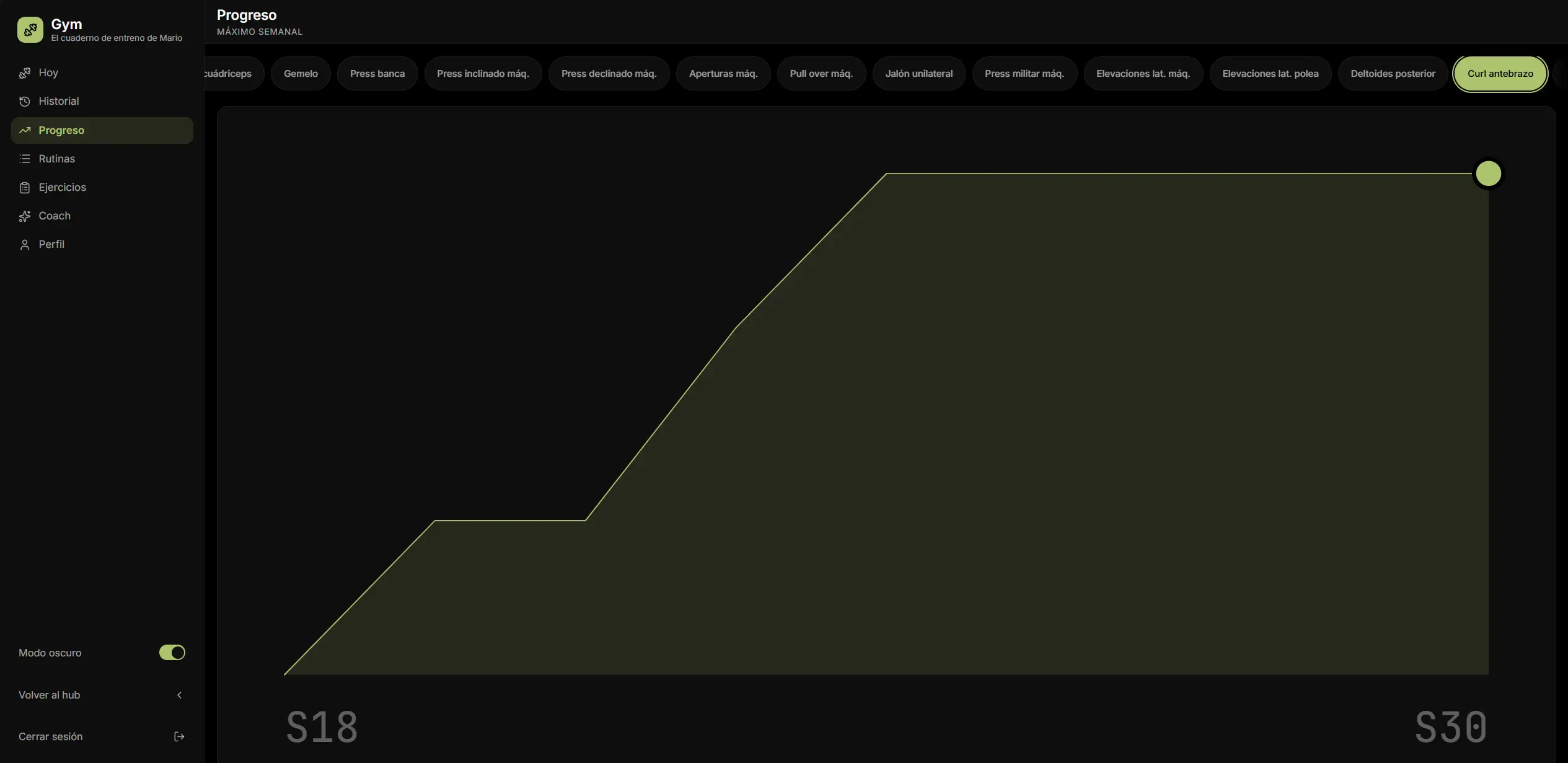Toggle the Modo oscuro switch
Viewport: 1568px width, 763px height.
coord(172,653)
